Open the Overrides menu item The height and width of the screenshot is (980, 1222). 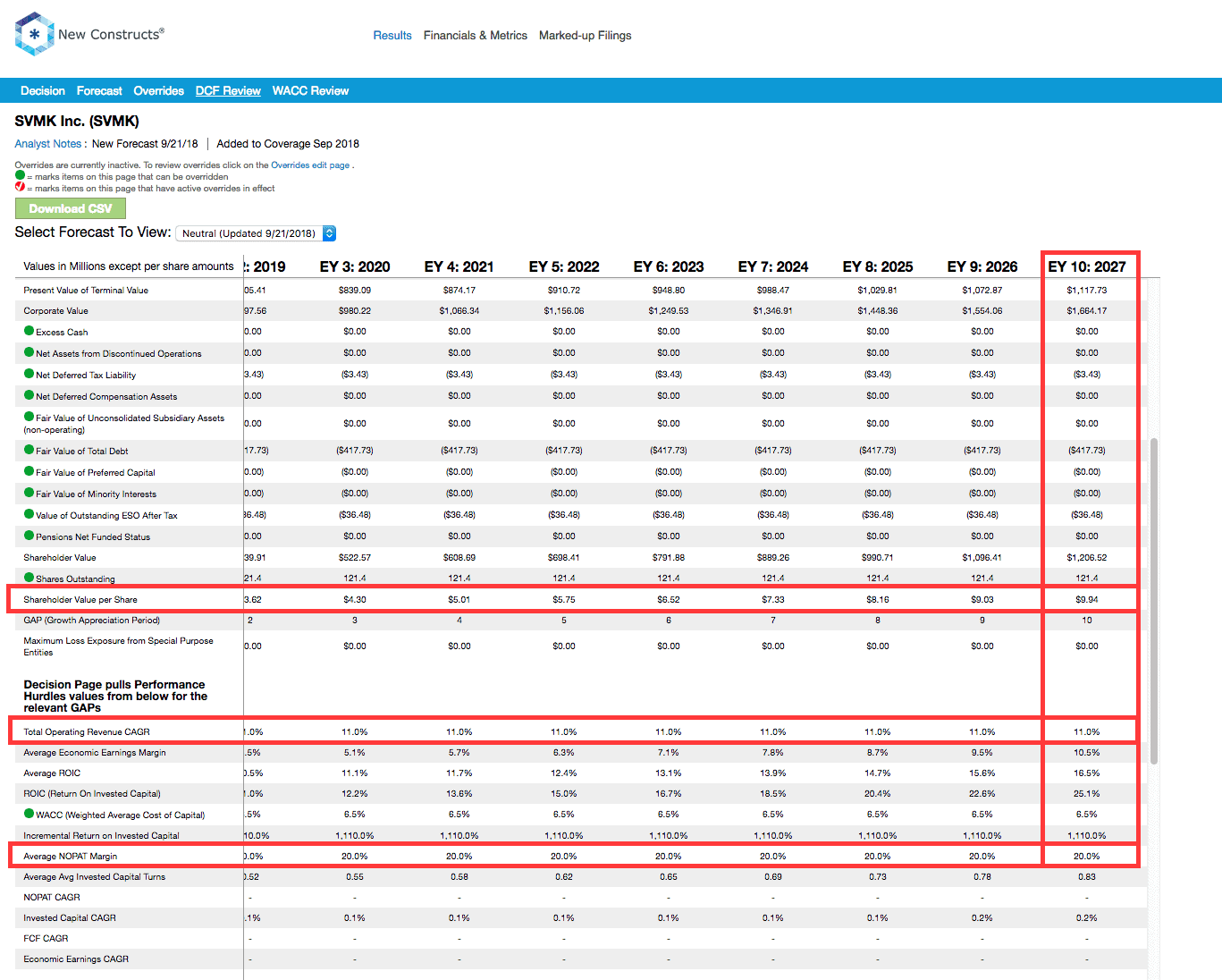159,90
